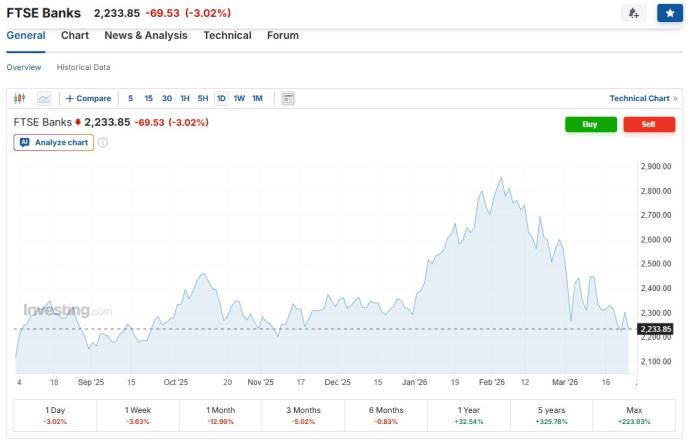Choose the 5 years performance range

(x=550, y=416)
